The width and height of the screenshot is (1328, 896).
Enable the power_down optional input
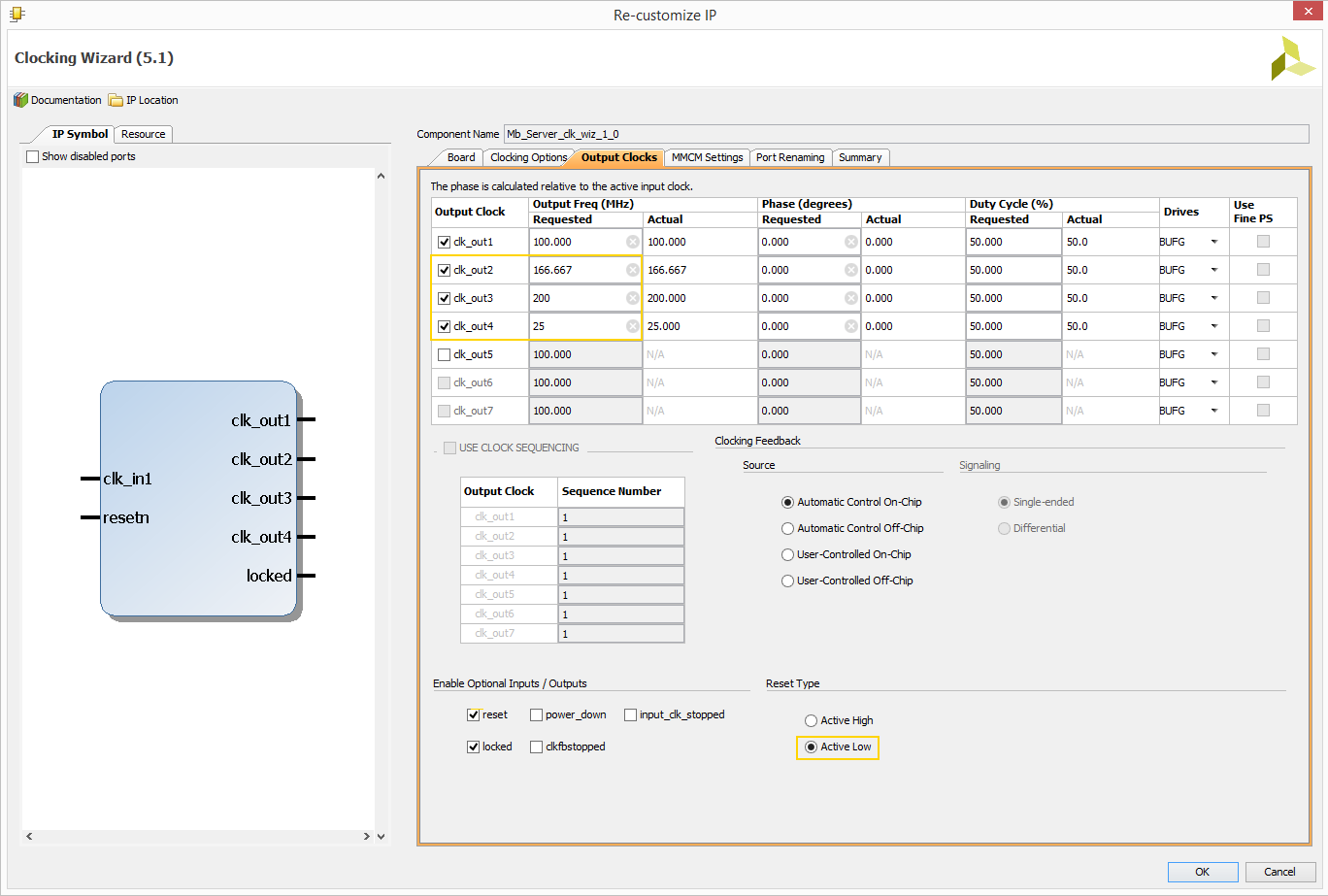[536, 715]
